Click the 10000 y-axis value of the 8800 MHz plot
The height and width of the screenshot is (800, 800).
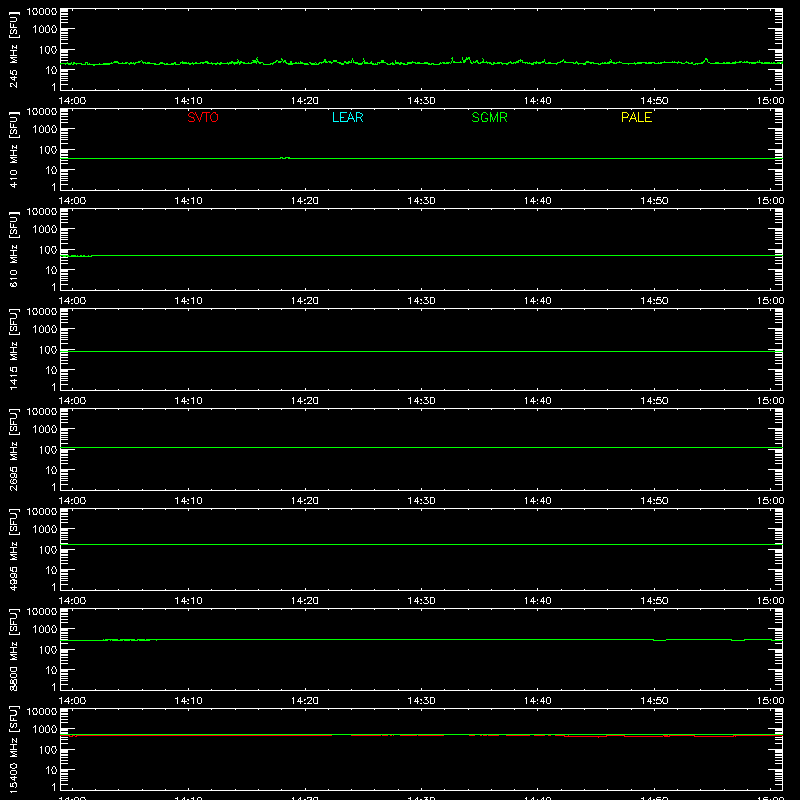(x=42, y=611)
